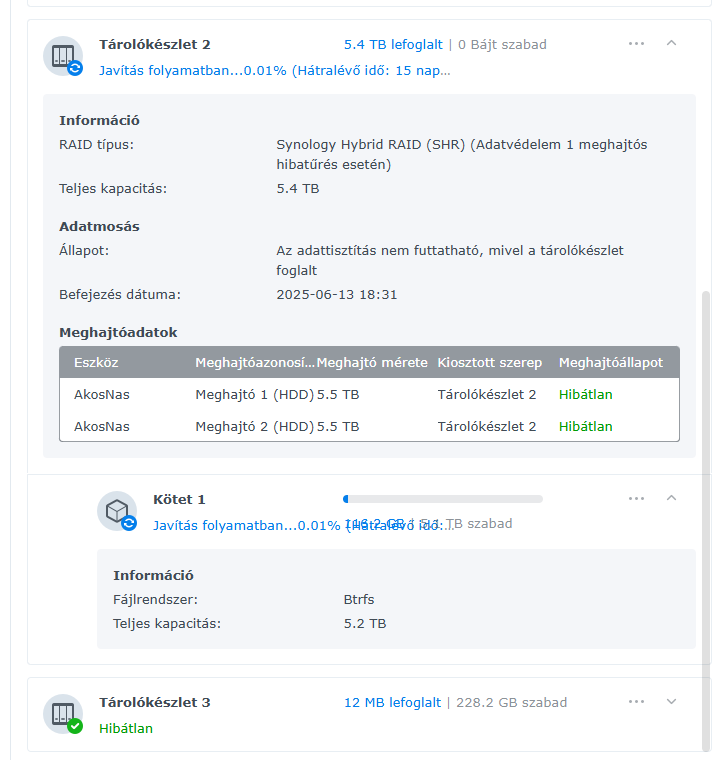
Task: Sort by the Meghajtóállapot column header
Action: [610, 362]
